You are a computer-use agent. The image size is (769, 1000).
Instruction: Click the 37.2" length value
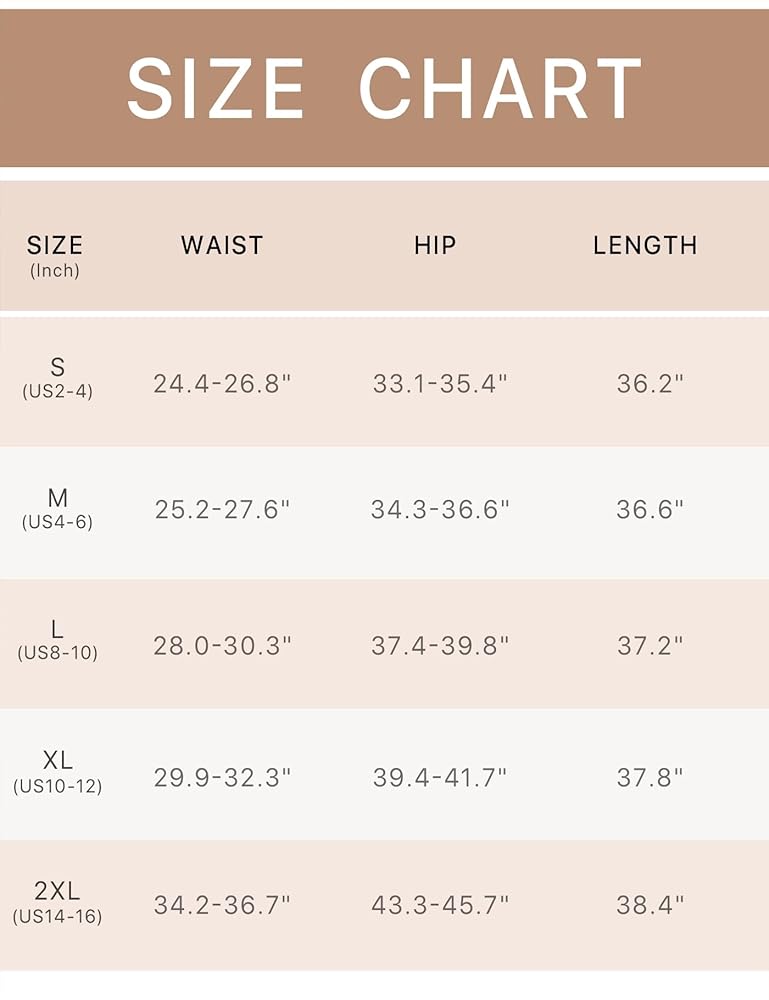650,645
